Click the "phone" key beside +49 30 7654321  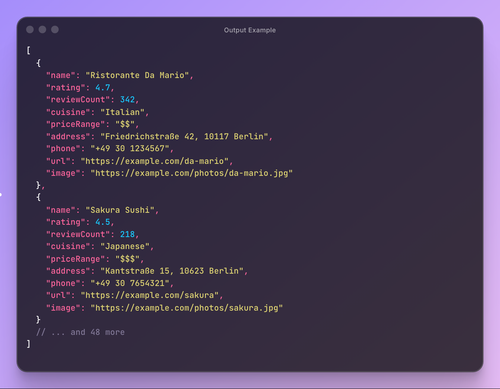click(63, 283)
